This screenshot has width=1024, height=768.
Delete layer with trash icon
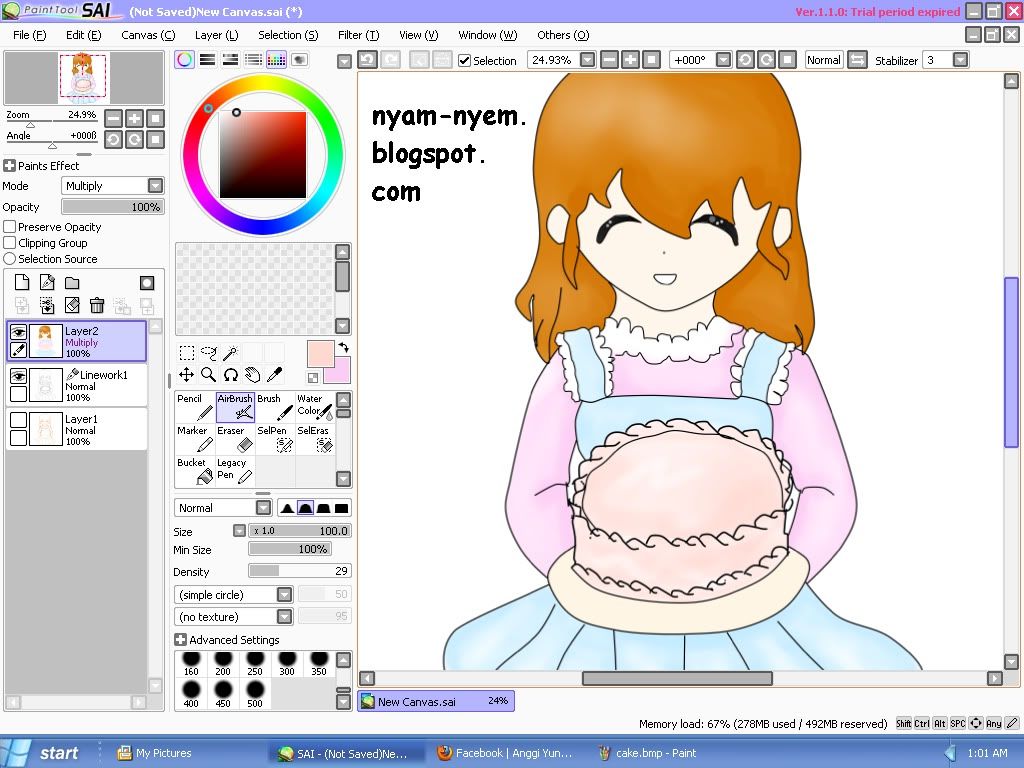[x=97, y=305]
